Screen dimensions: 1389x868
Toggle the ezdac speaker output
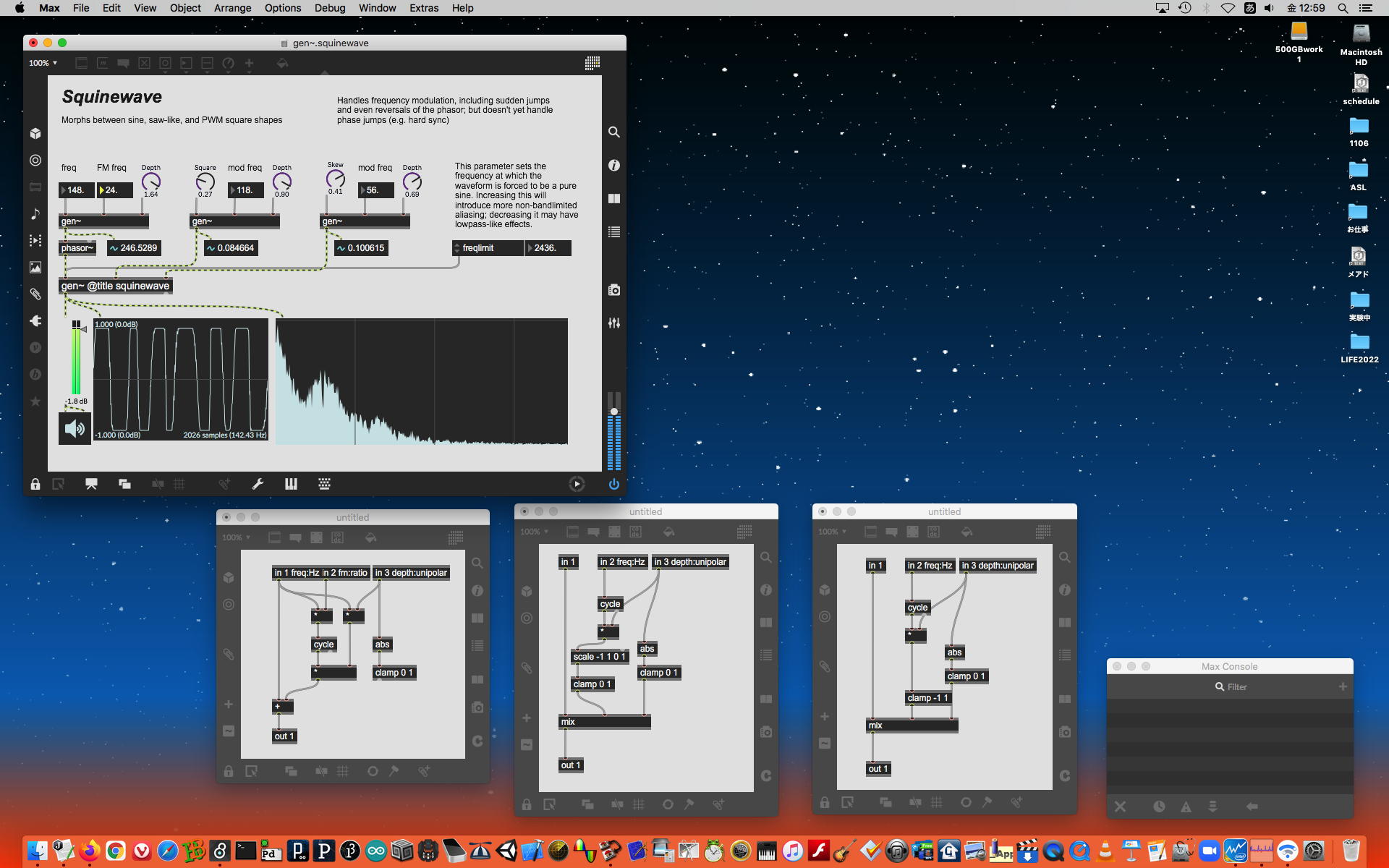coord(75,428)
